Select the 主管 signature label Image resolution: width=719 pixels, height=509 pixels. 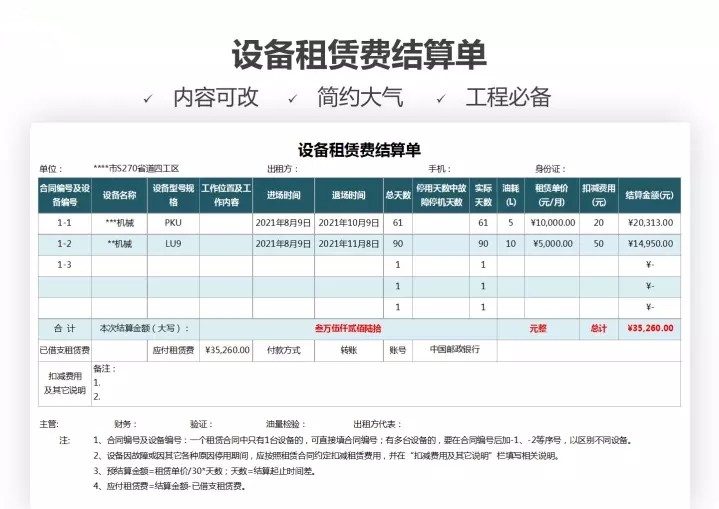coord(49,425)
